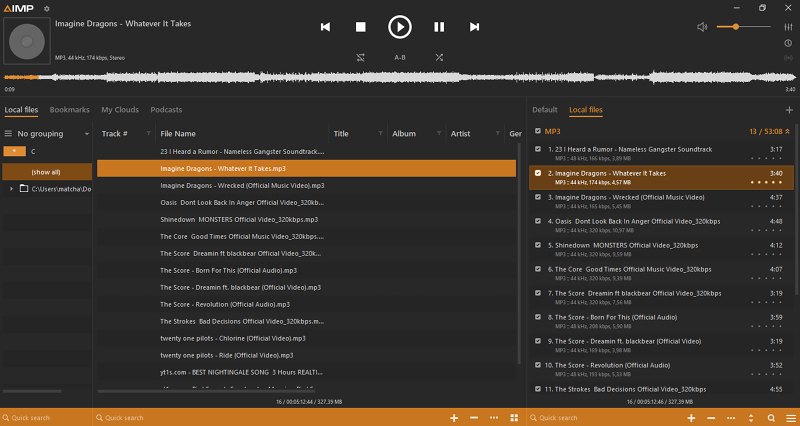The width and height of the screenshot is (800, 426).
Task: Select Oasis Dont Look Back In Anger file
Action: (x=306, y=203)
